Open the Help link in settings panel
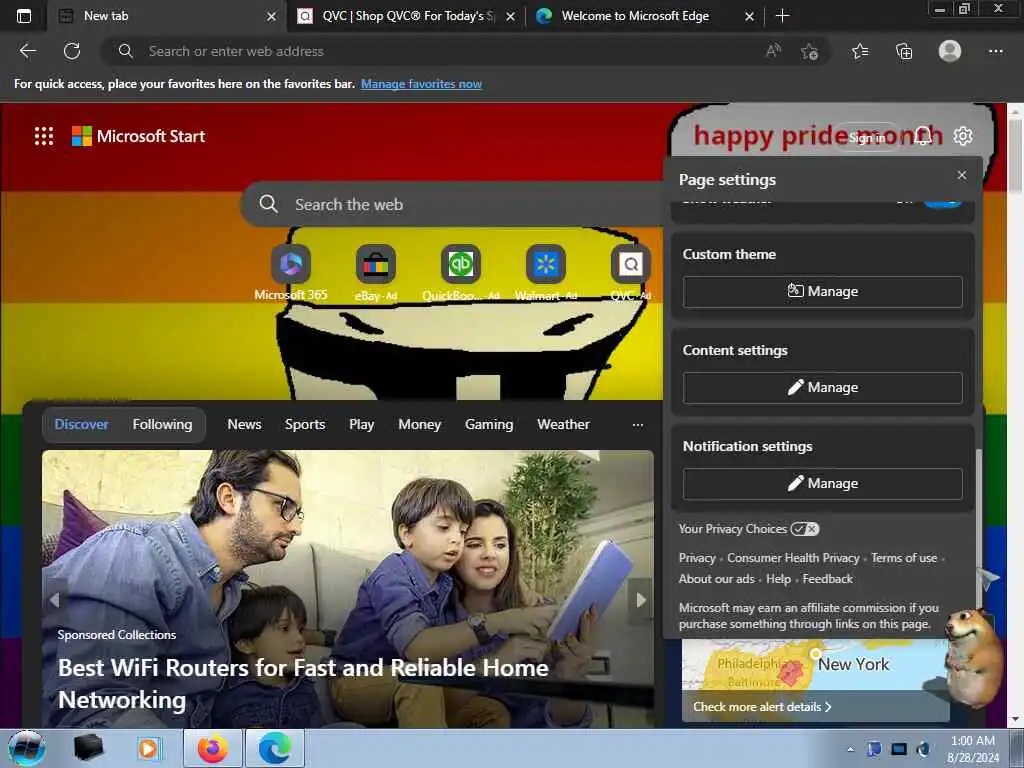Viewport: 1024px width, 768px height. (x=778, y=579)
